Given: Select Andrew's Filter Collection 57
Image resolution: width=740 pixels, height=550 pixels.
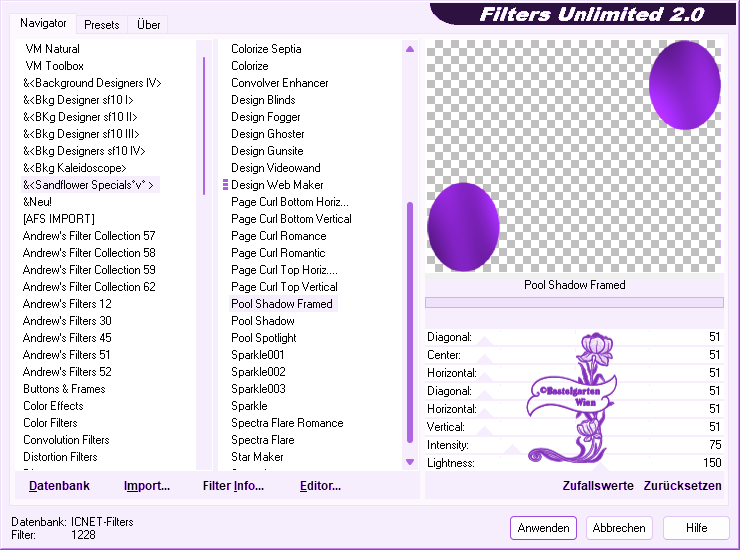Looking at the screenshot, I should 89,236.
